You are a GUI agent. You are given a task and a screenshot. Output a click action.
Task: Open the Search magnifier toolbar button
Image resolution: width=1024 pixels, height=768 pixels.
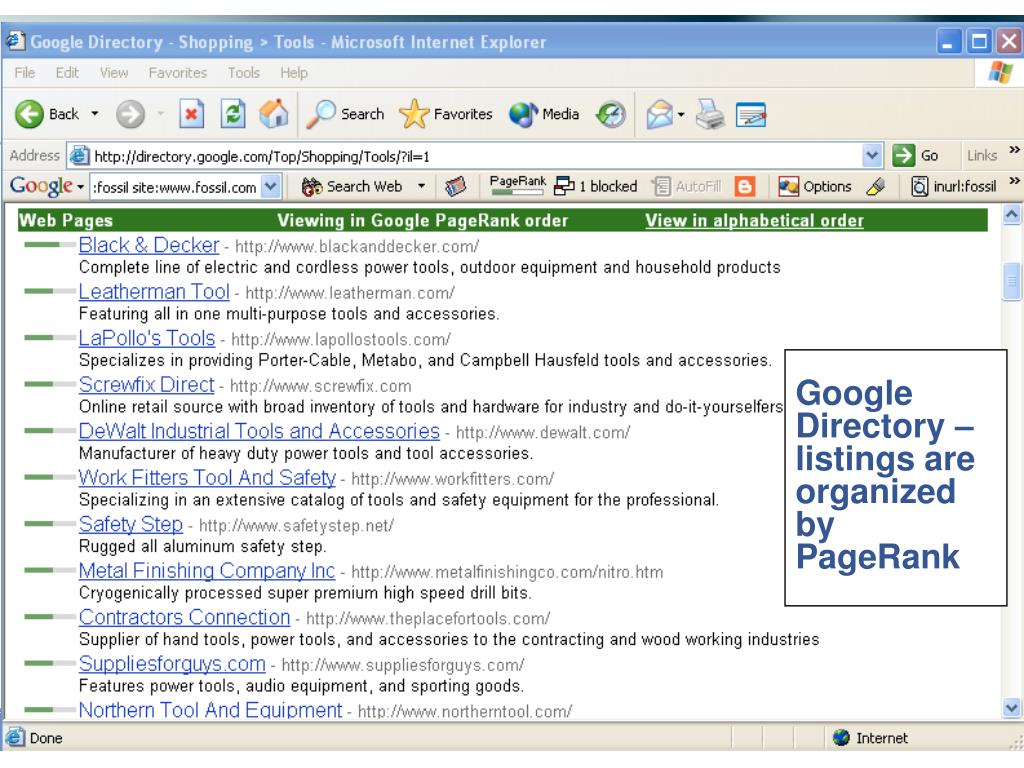pos(345,114)
